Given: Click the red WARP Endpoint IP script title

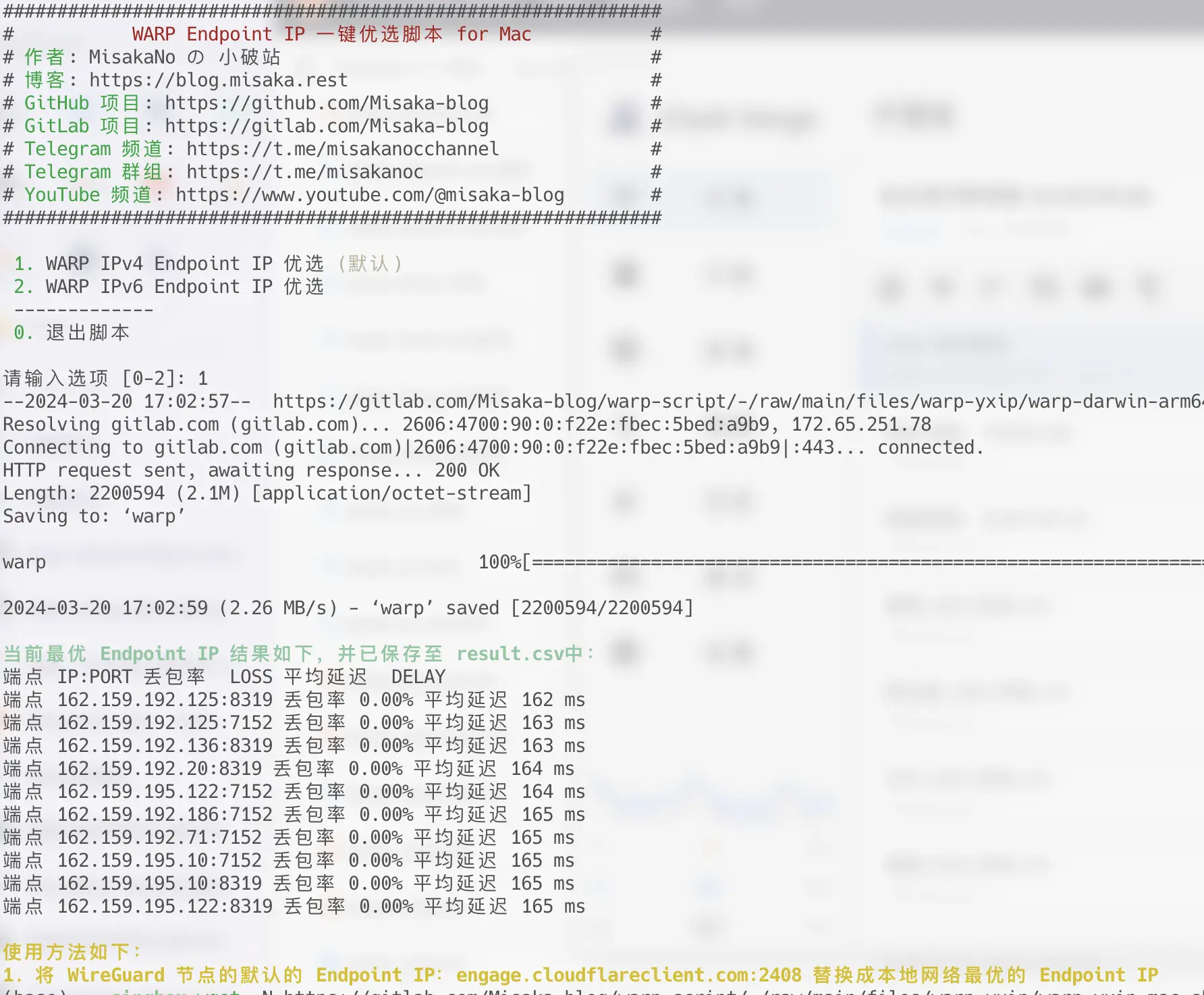Looking at the screenshot, I should click(x=331, y=34).
